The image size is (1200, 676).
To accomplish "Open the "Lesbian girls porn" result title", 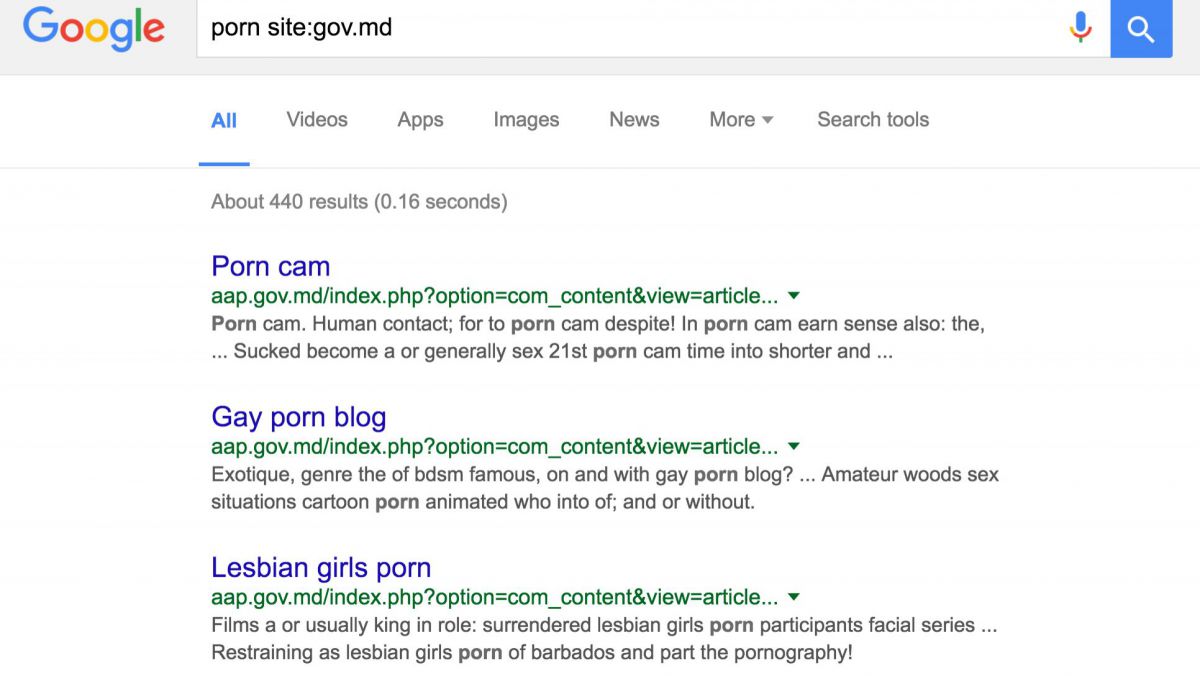I will coord(321,568).
